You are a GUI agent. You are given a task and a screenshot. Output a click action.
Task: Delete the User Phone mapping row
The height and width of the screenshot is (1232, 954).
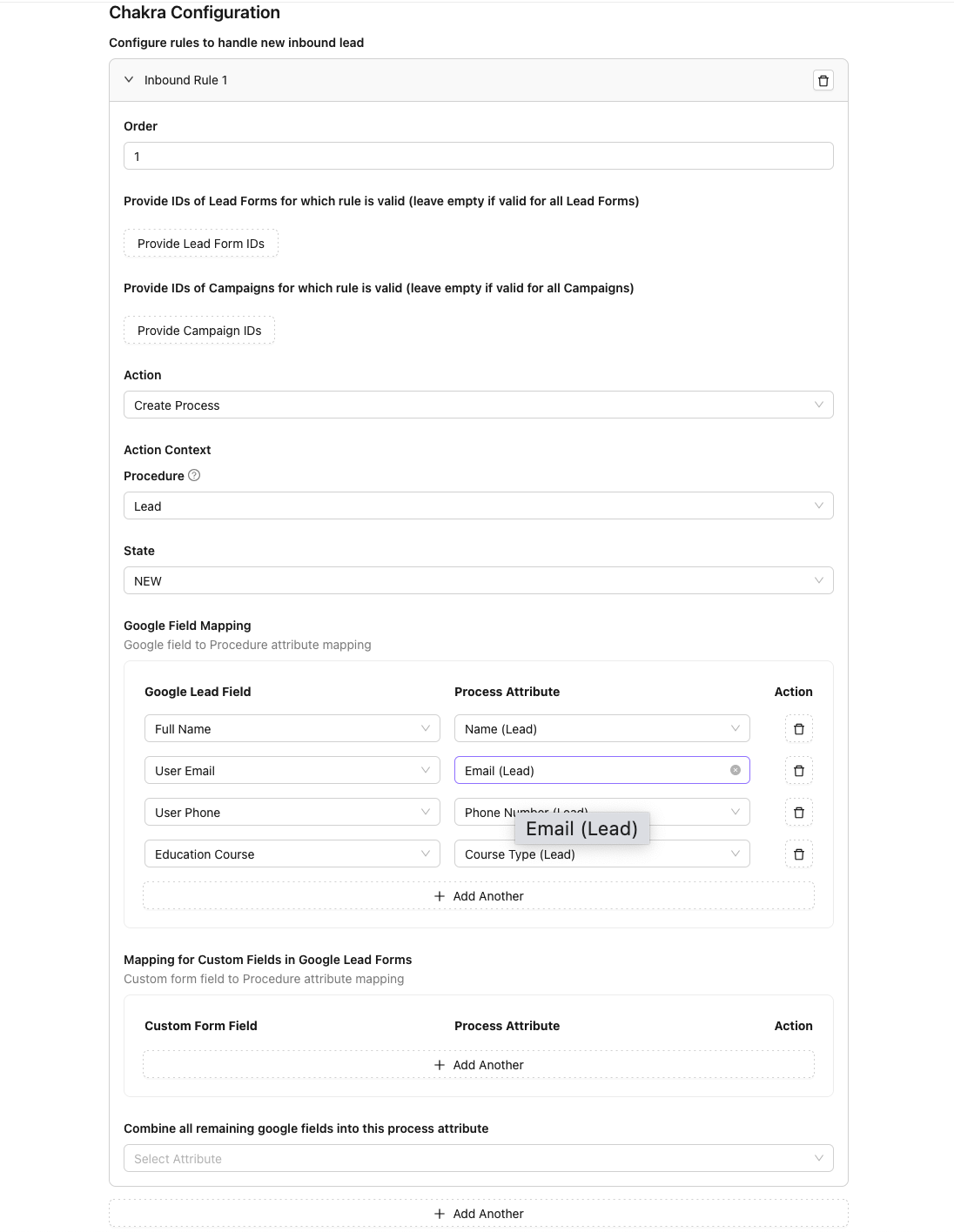pyautogui.click(x=798, y=813)
